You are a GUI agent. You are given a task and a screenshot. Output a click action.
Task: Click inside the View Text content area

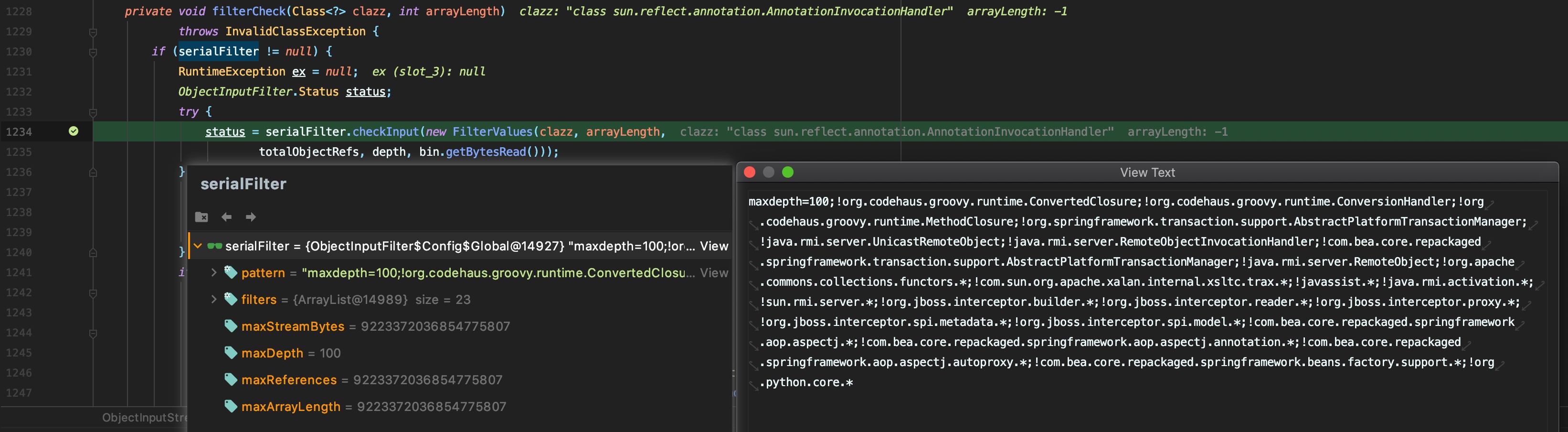(x=1147, y=311)
